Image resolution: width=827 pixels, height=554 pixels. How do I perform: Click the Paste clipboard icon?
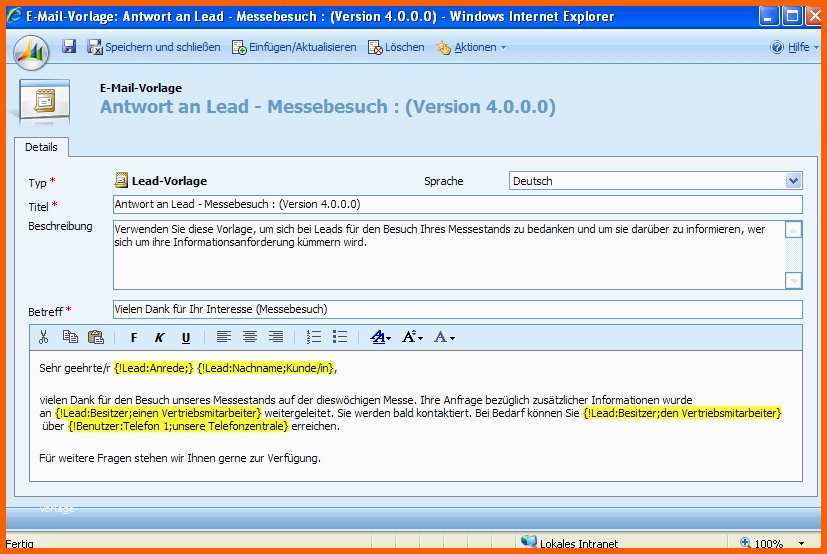click(x=96, y=338)
